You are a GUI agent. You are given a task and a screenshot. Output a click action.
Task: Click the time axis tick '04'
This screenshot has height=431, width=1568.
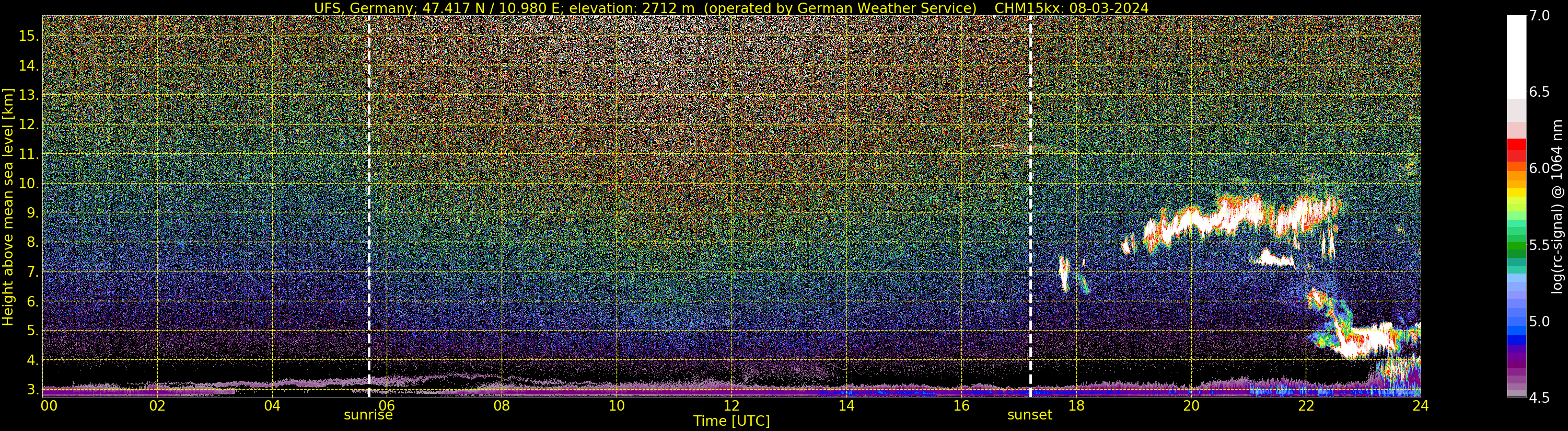coord(272,405)
